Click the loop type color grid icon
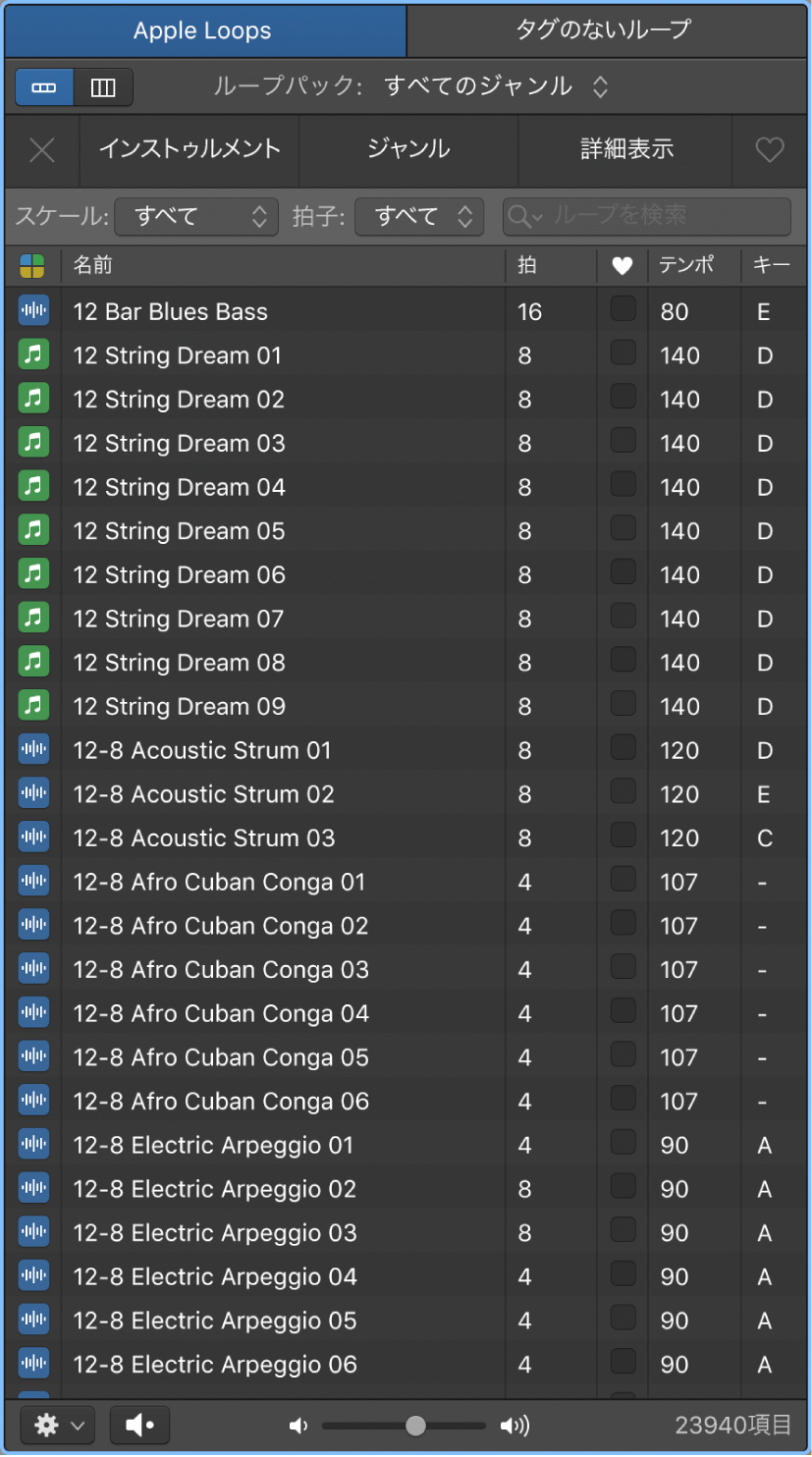The width and height of the screenshot is (812, 1457). coord(32,266)
